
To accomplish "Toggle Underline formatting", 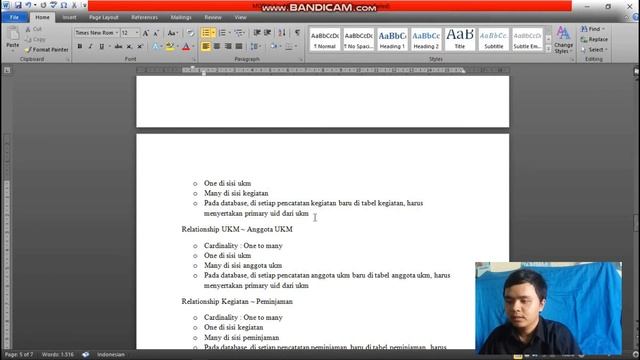I will (x=102, y=46).
